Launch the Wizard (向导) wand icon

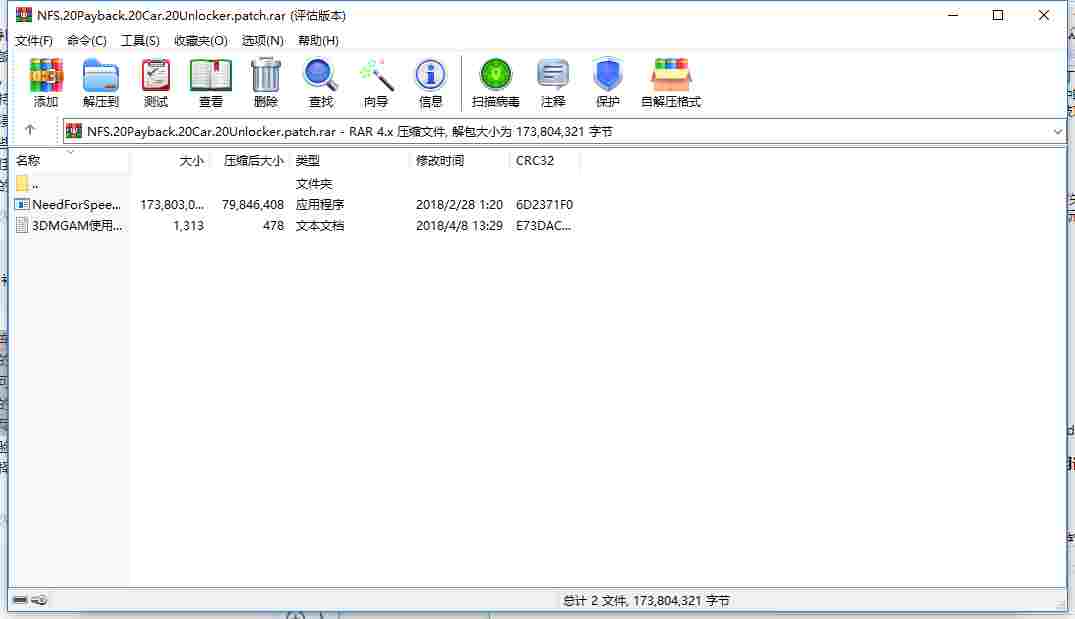tap(376, 75)
